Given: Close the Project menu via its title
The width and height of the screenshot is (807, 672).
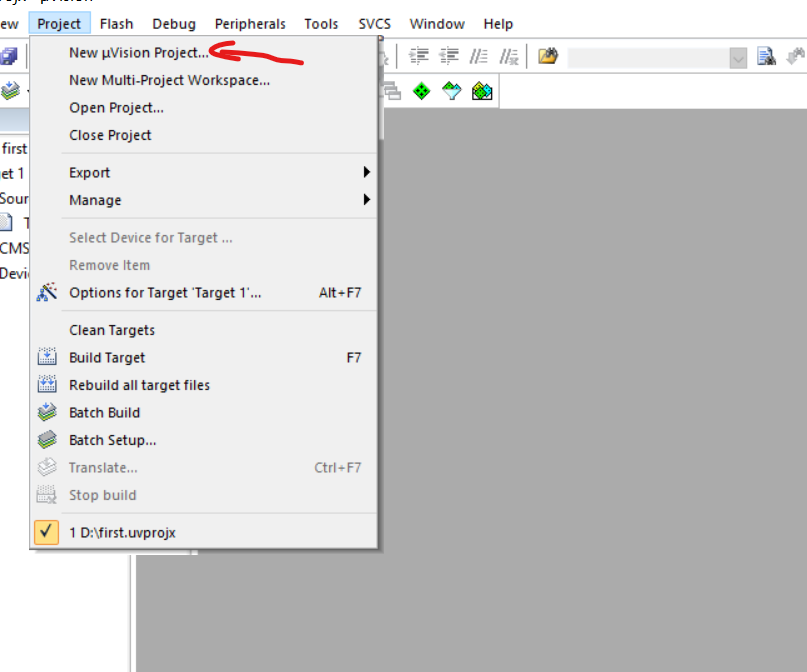Looking at the screenshot, I should click(59, 24).
